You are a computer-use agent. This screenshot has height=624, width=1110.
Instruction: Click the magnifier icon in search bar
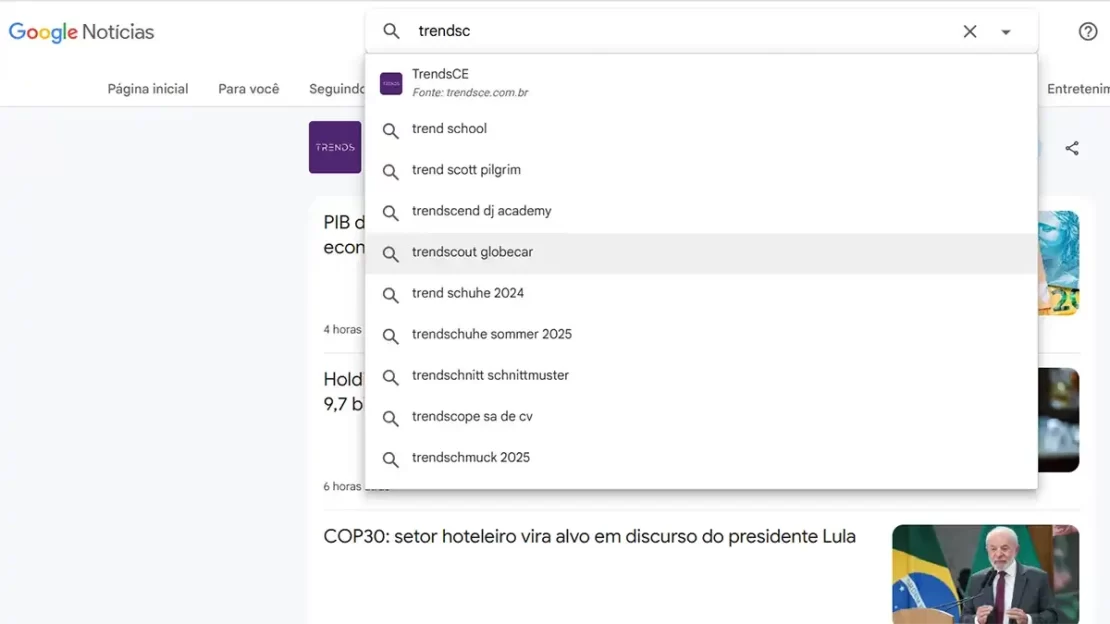click(391, 31)
